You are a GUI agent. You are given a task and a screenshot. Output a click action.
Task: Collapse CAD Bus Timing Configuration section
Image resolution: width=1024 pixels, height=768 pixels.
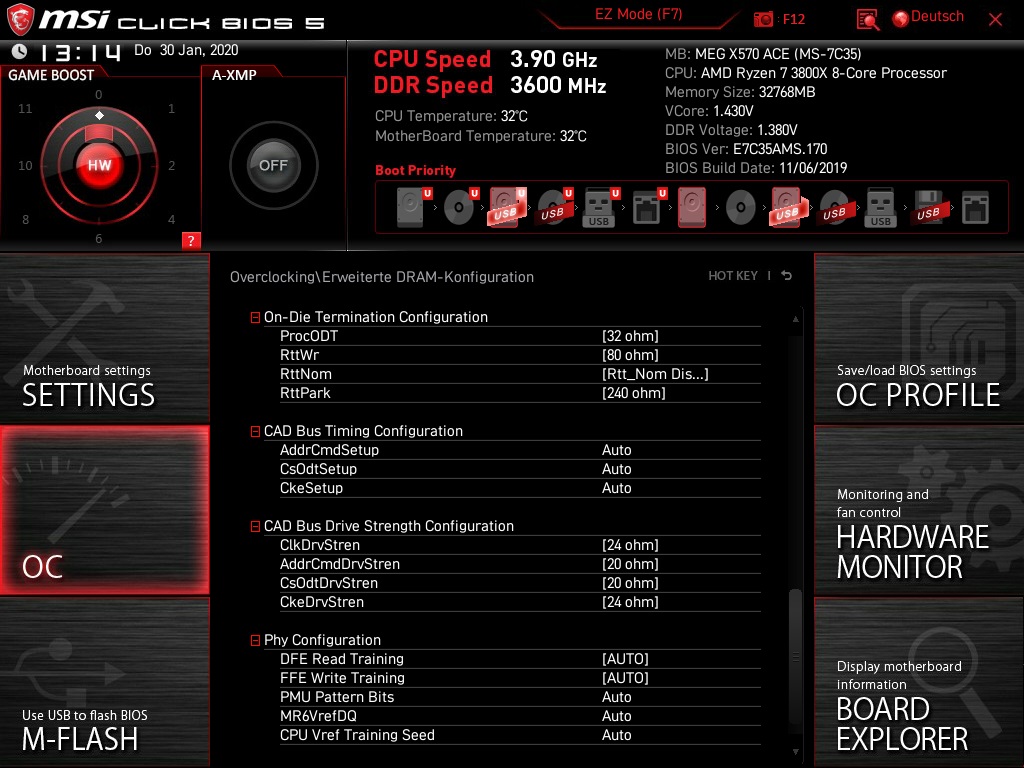pyautogui.click(x=255, y=432)
